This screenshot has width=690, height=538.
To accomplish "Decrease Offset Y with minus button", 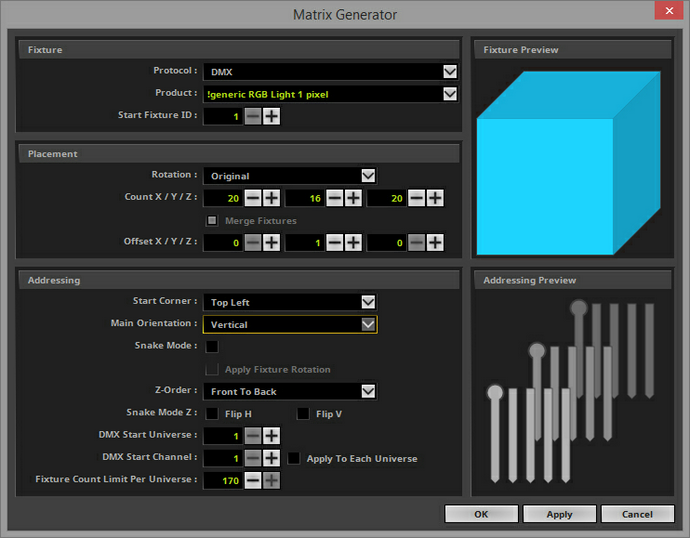I will [335, 242].
